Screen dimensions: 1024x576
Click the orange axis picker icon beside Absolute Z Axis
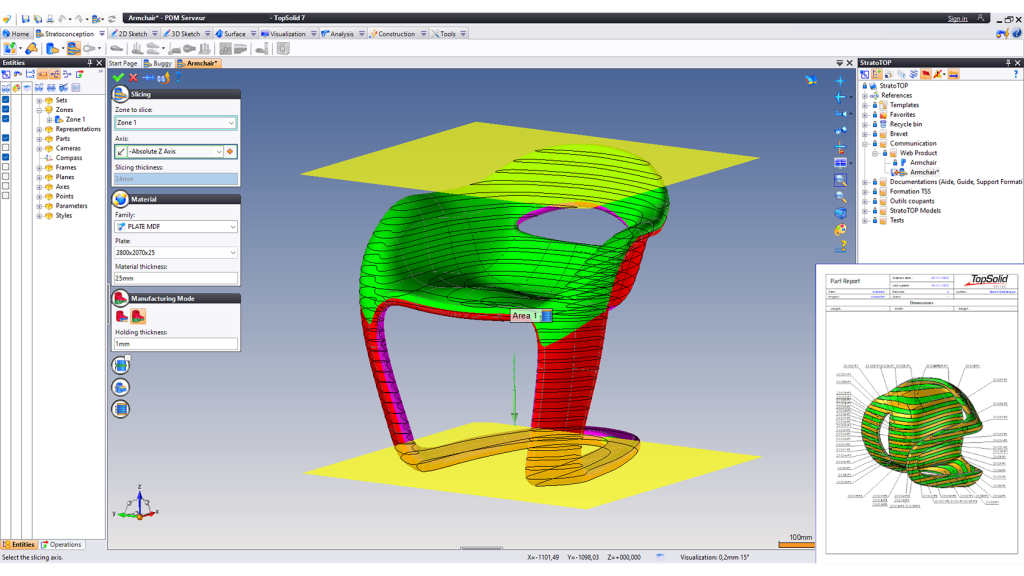coord(230,152)
